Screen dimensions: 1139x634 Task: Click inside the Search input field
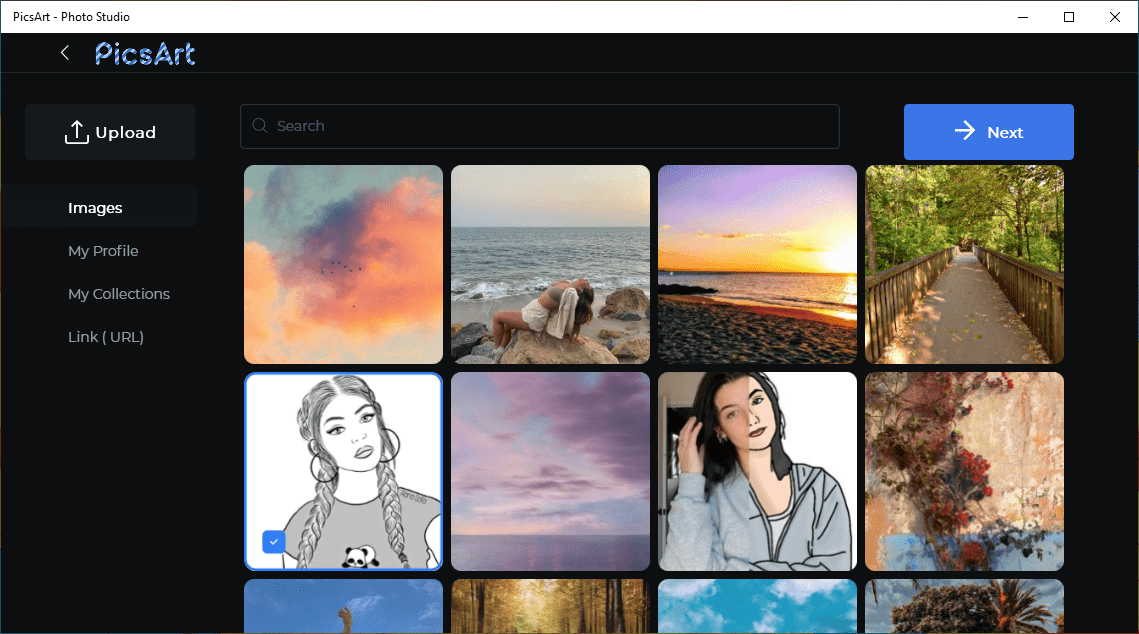(x=540, y=125)
